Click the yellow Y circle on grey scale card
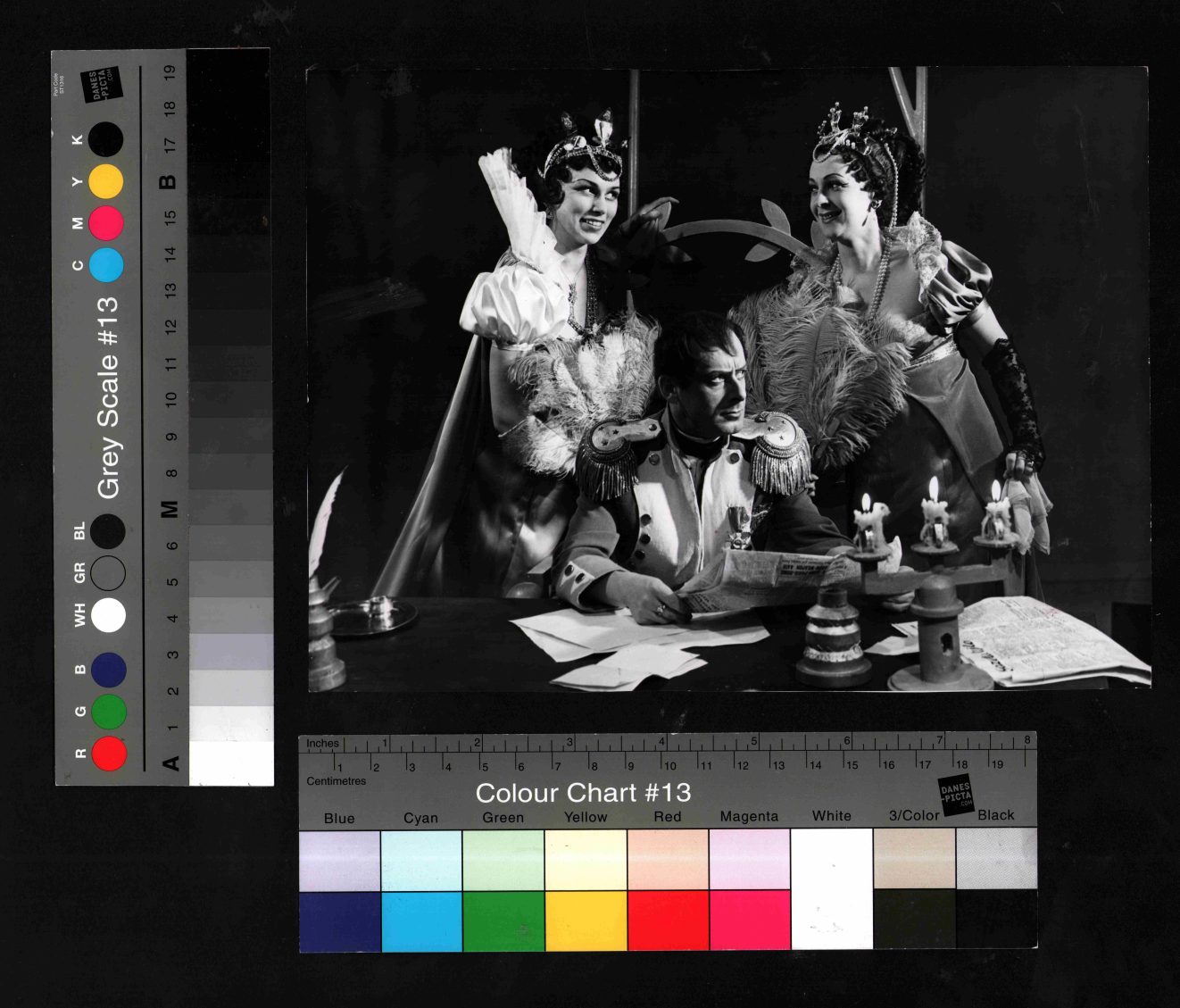This screenshot has height=1008, width=1180. (x=105, y=181)
